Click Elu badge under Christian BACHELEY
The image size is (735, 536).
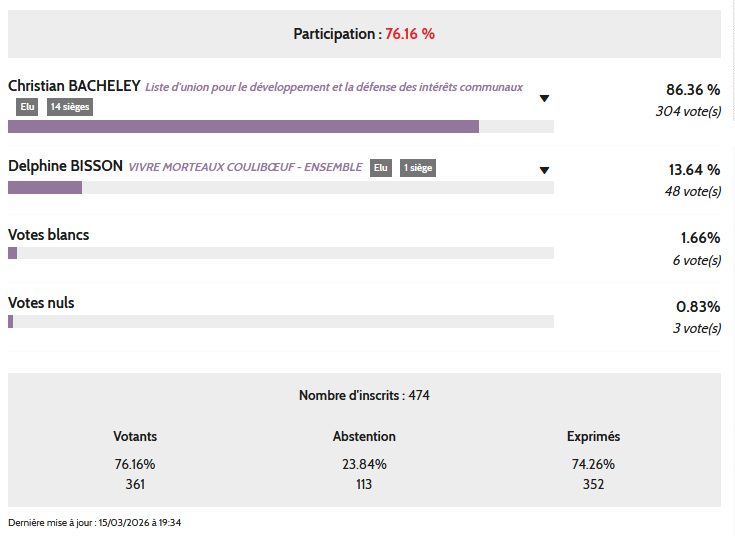point(28,107)
